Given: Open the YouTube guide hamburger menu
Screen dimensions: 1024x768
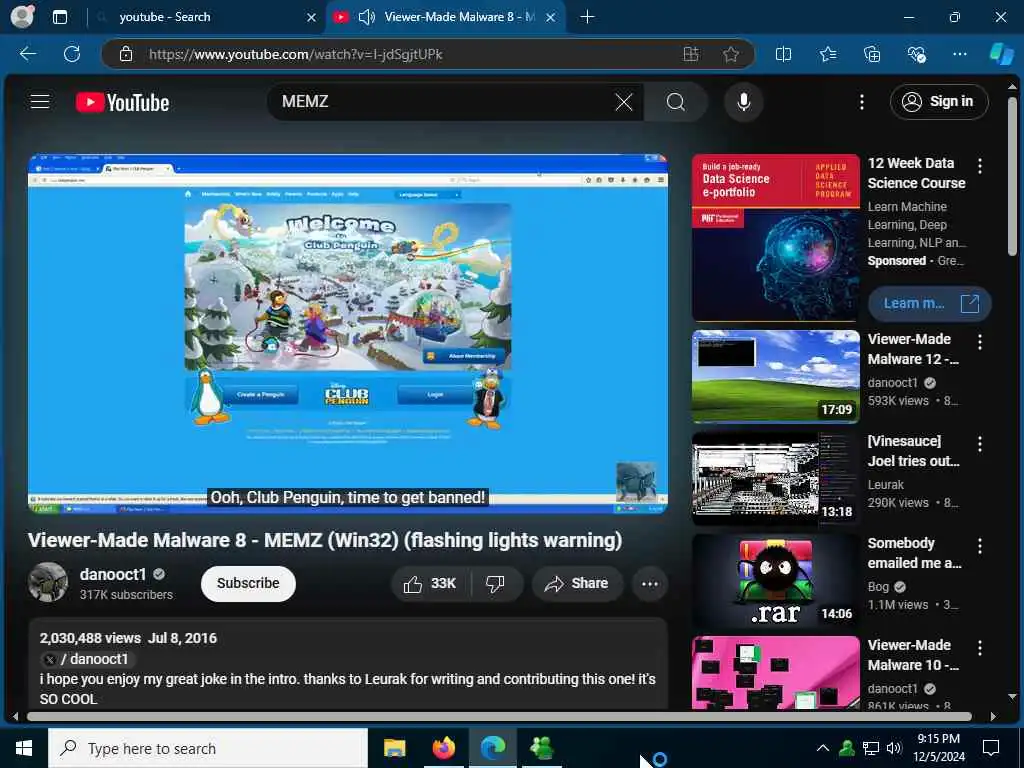Looking at the screenshot, I should [x=40, y=101].
